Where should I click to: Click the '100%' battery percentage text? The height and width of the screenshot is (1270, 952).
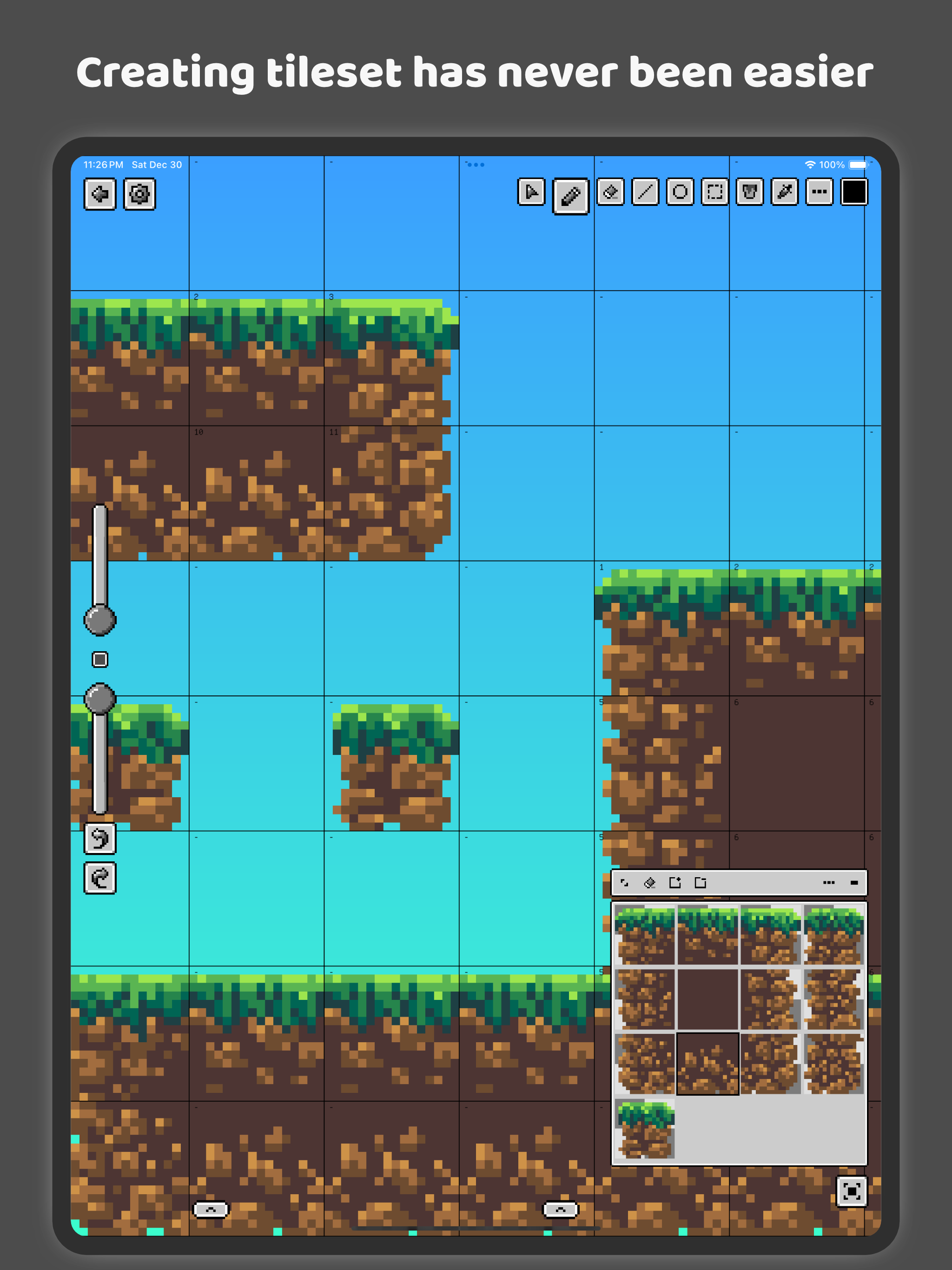832,165
